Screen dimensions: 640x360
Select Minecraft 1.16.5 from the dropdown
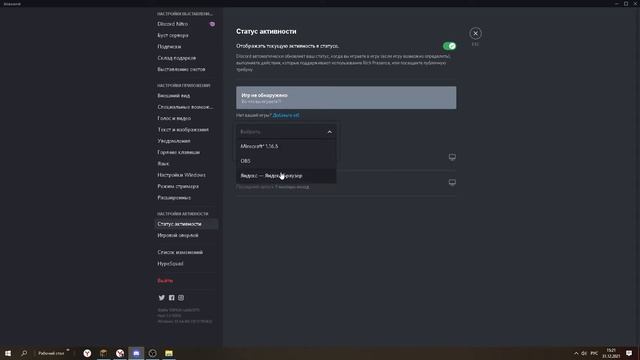(x=286, y=146)
